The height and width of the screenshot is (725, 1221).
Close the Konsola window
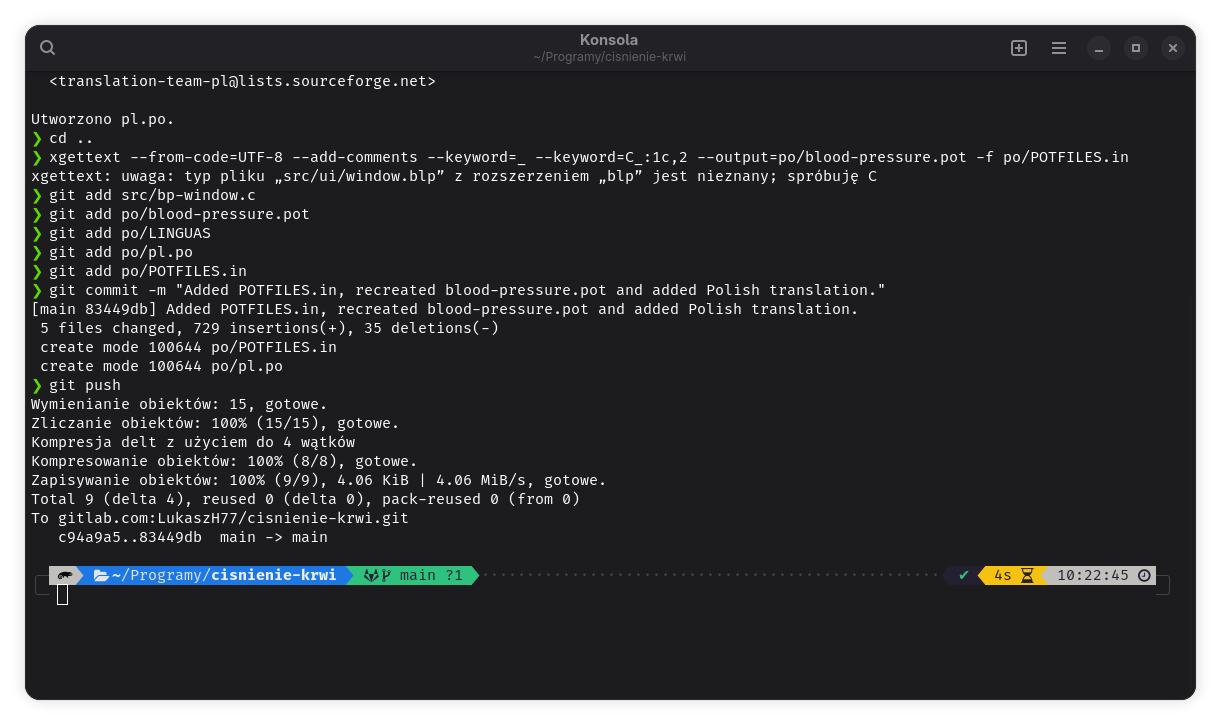[1173, 48]
